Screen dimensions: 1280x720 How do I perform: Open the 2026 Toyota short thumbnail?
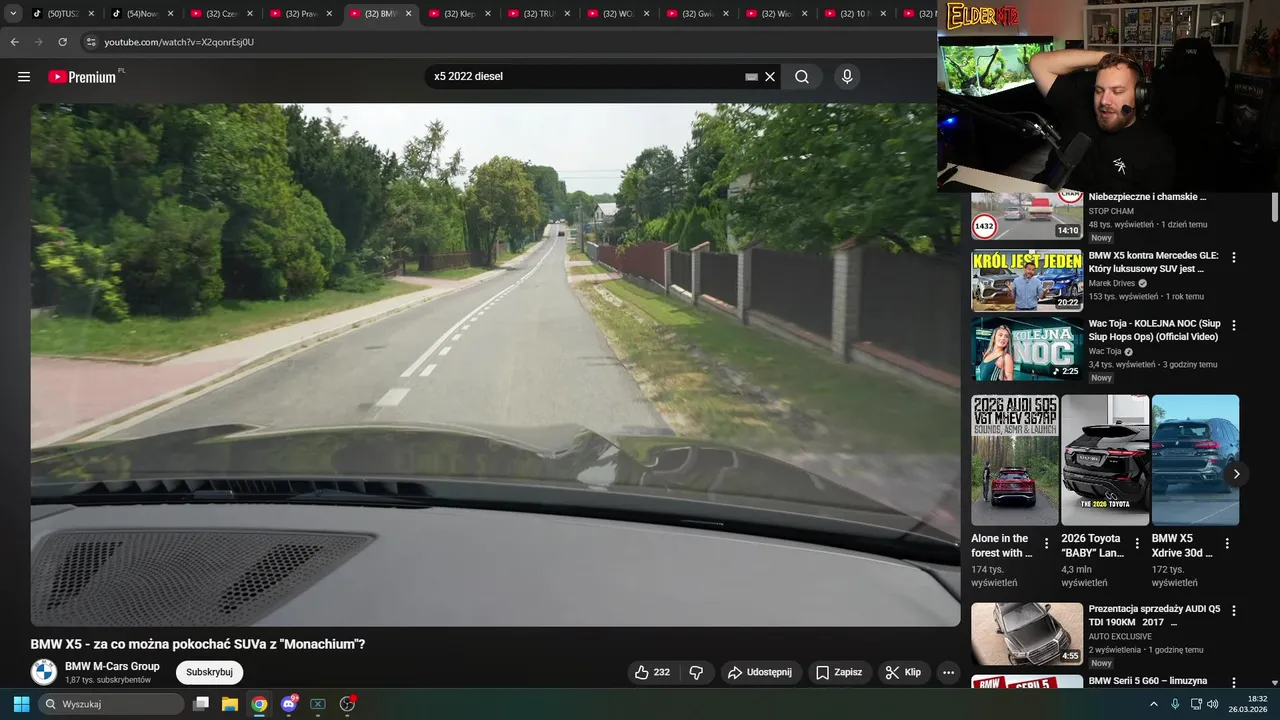(x=1105, y=460)
